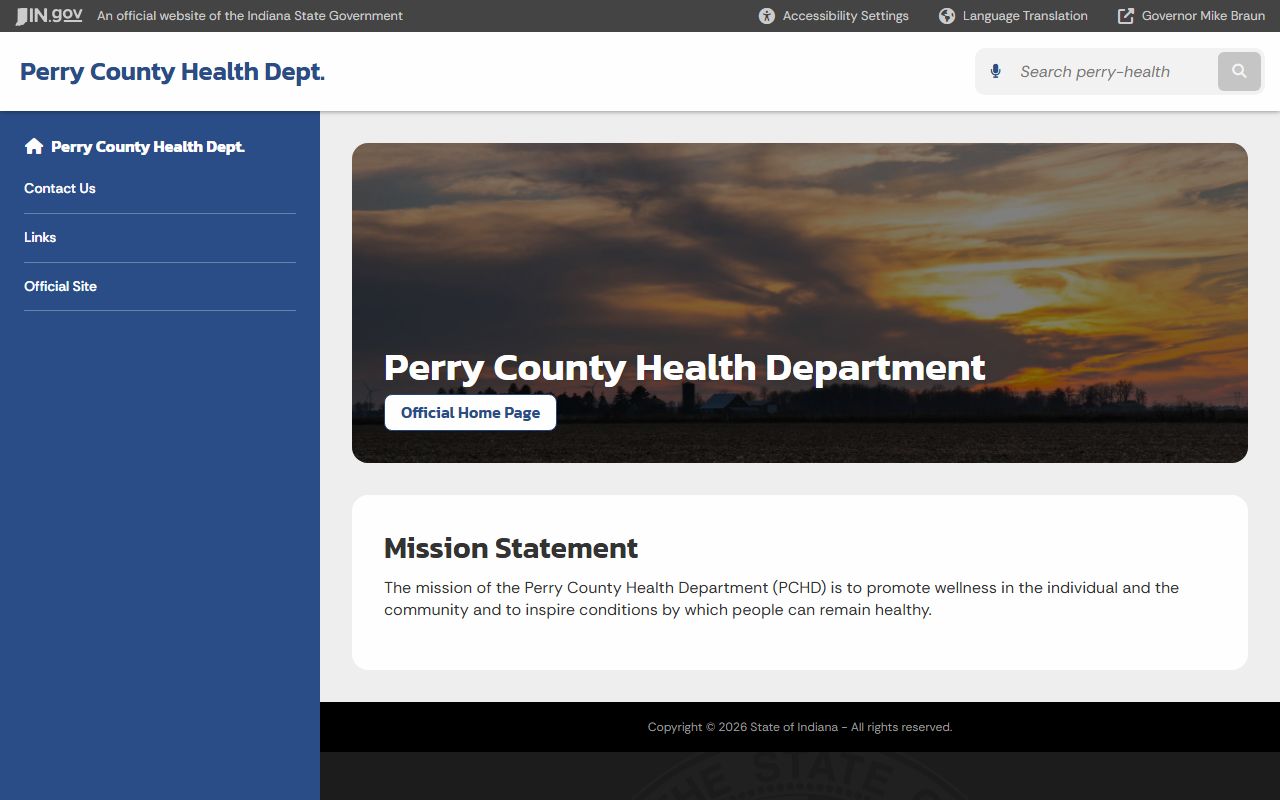Click the globe icon for translation
Viewport: 1280px width, 800px height.
947,16
